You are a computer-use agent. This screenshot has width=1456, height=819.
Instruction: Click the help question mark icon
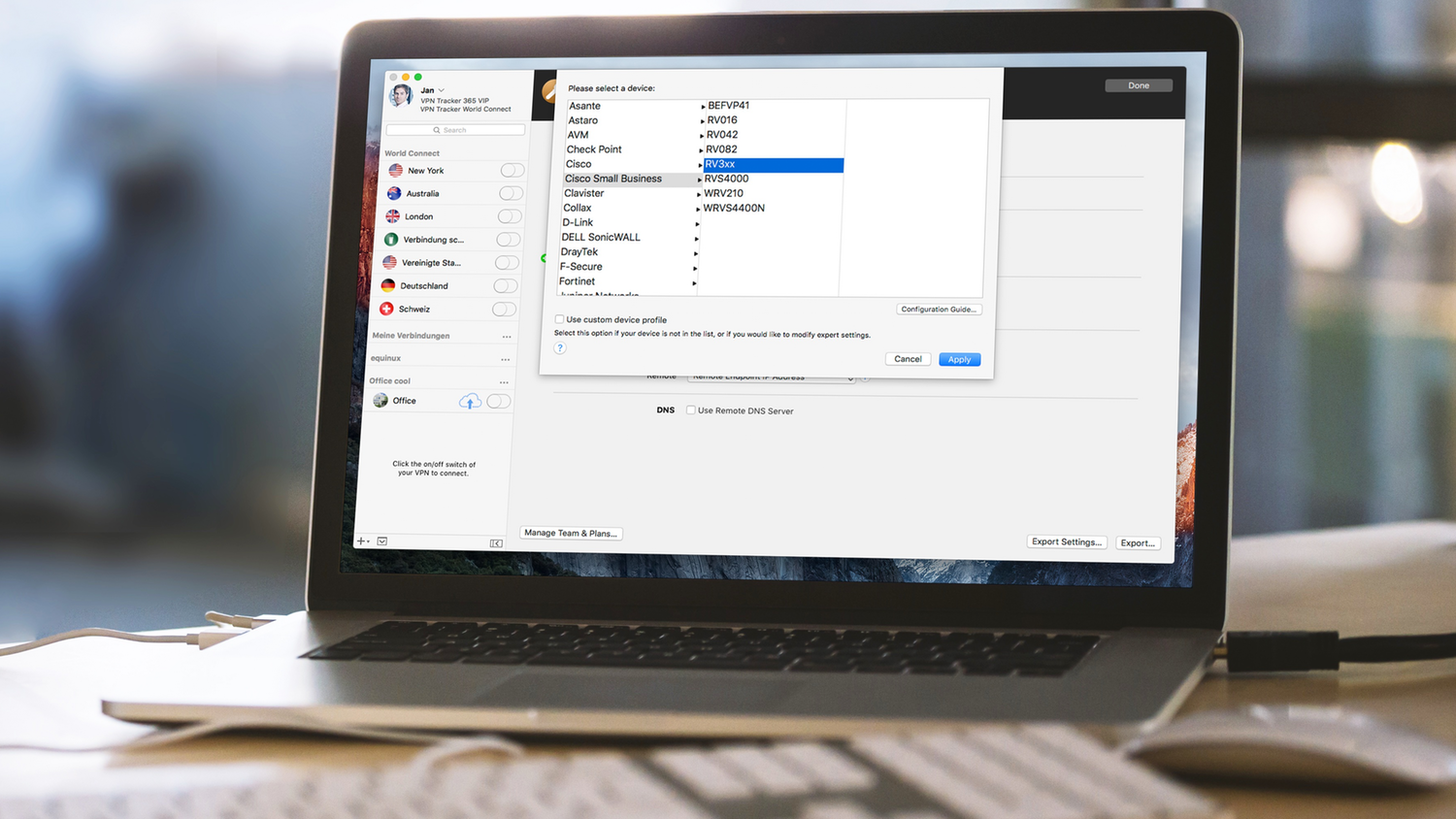(x=559, y=347)
